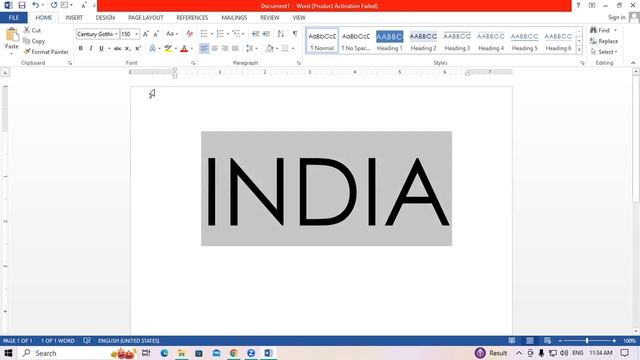Decrease the paragraph indent
The height and width of the screenshot is (360, 640).
pos(256,34)
